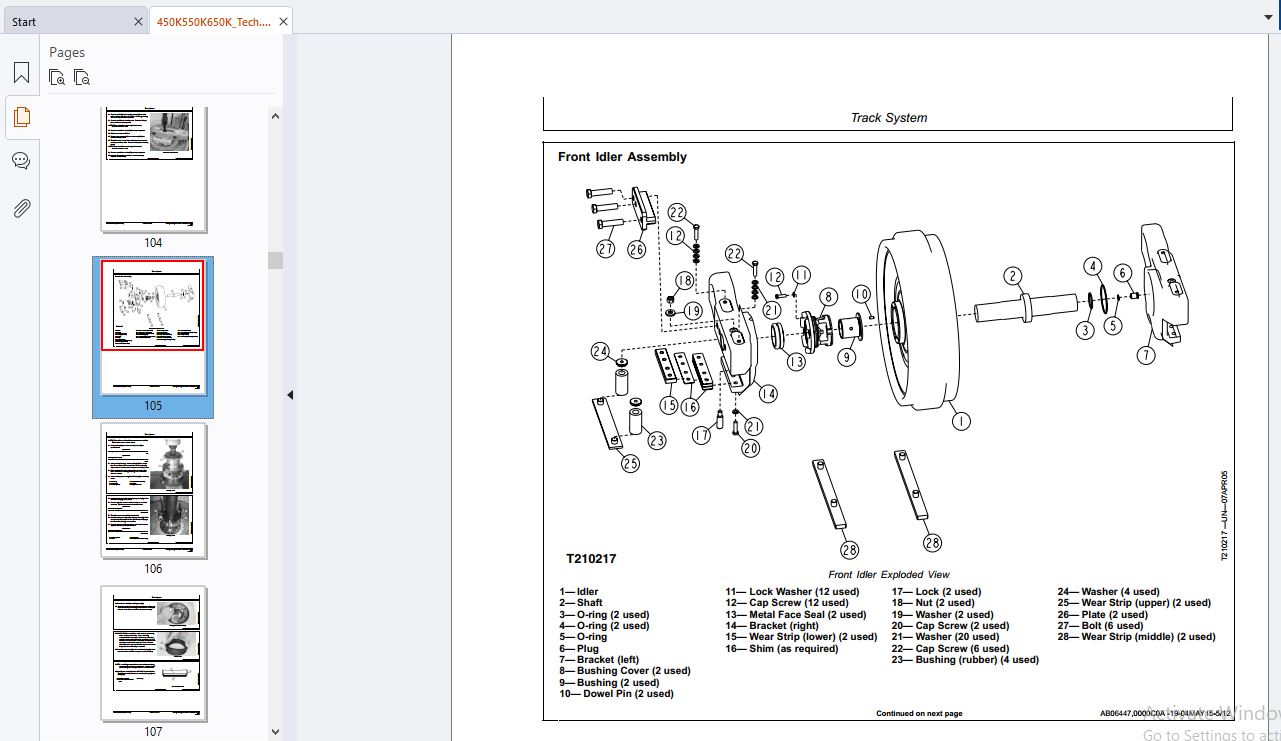Close the 450K550K650K_Tech document tab
Viewport: 1281px width, 741px height.
pos(284,22)
